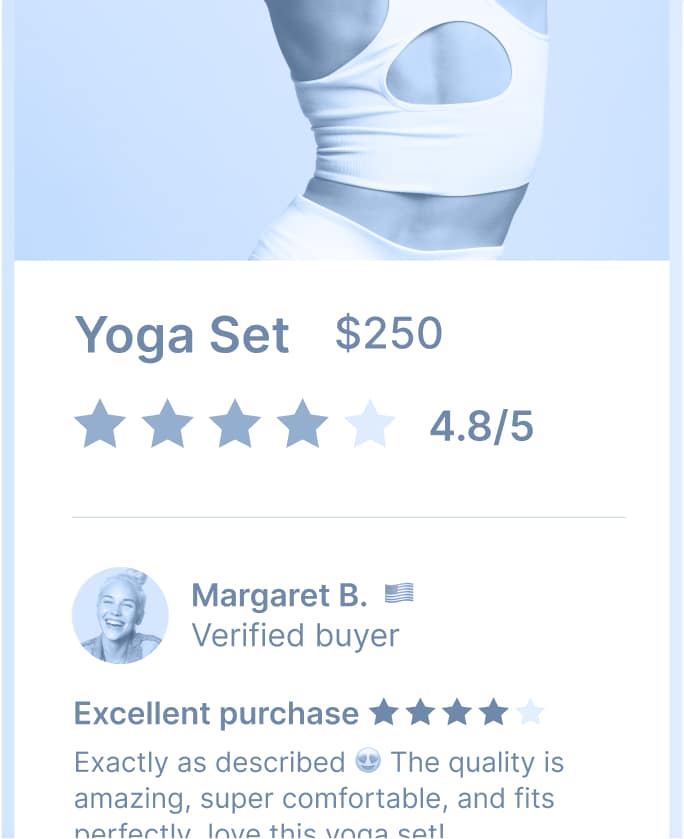Viewport: 684px width, 839px height.
Task: Click the third star in product rating
Action: click(235, 424)
